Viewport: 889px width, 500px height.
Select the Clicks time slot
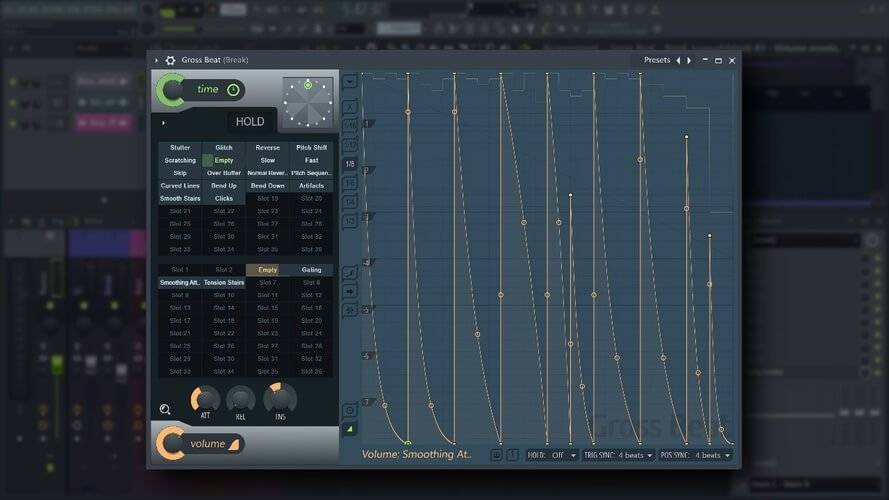[223, 198]
